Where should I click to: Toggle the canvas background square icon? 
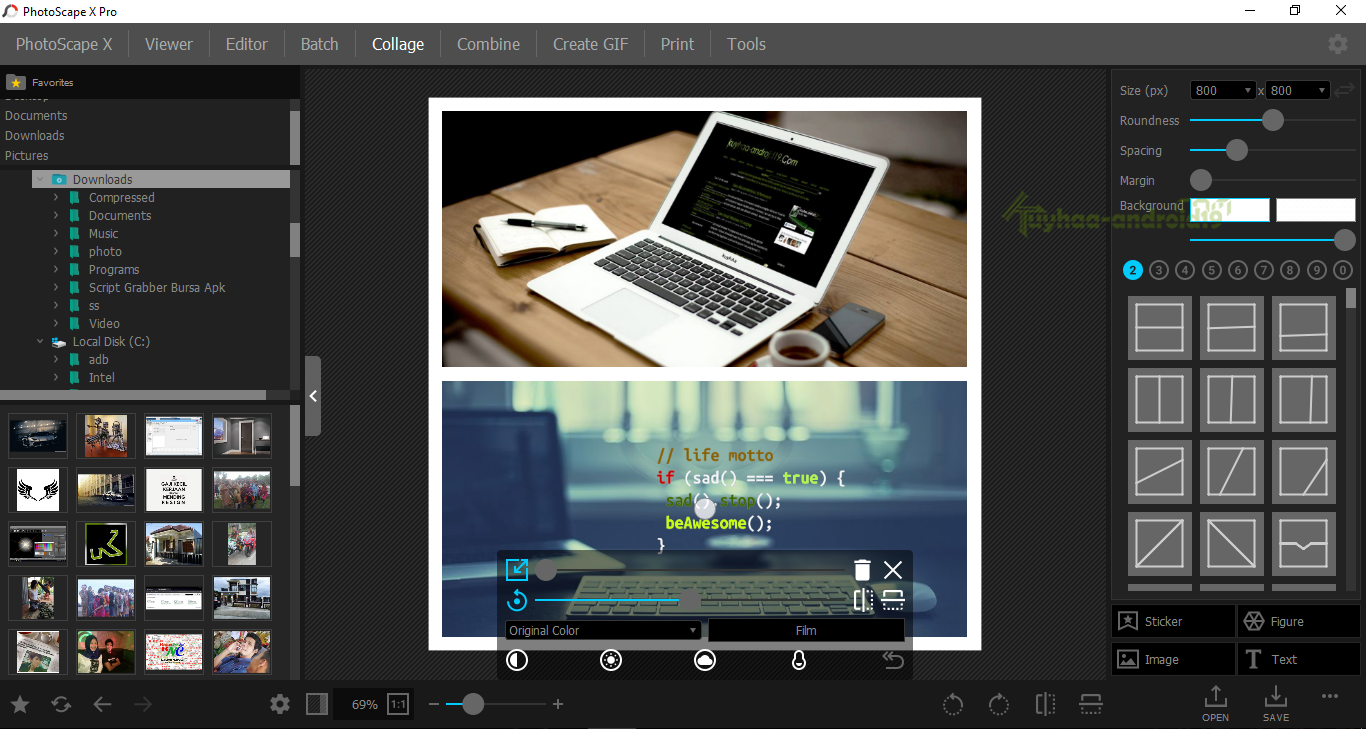[317, 705]
